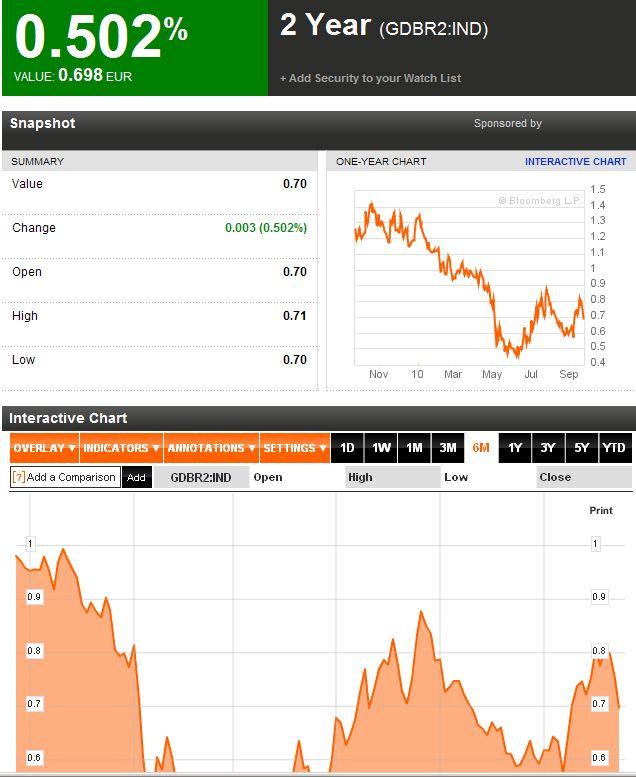The image size is (636, 777).
Task: Click the Low row label in summary
Action: (x=23, y=360)
